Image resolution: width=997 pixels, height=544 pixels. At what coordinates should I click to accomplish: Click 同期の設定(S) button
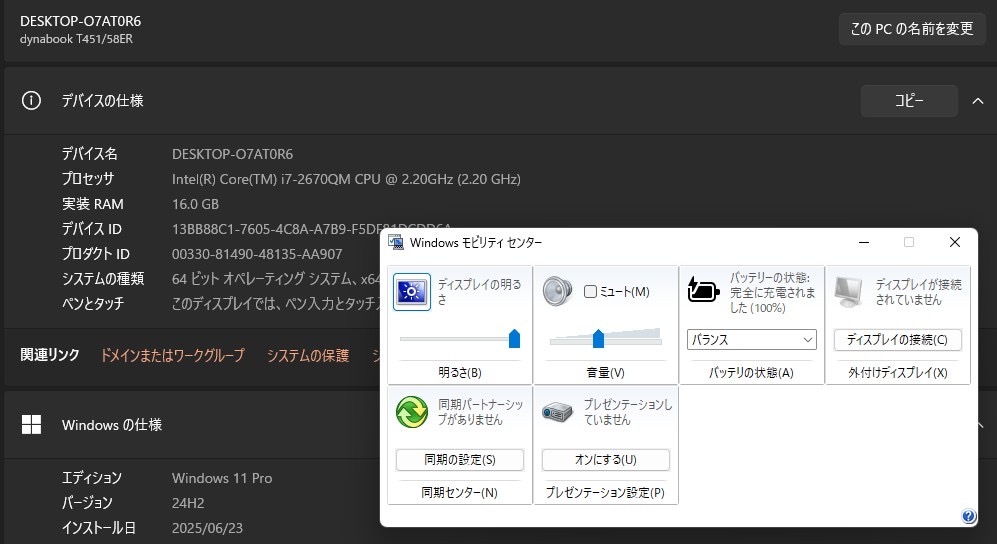coord(460,459)
